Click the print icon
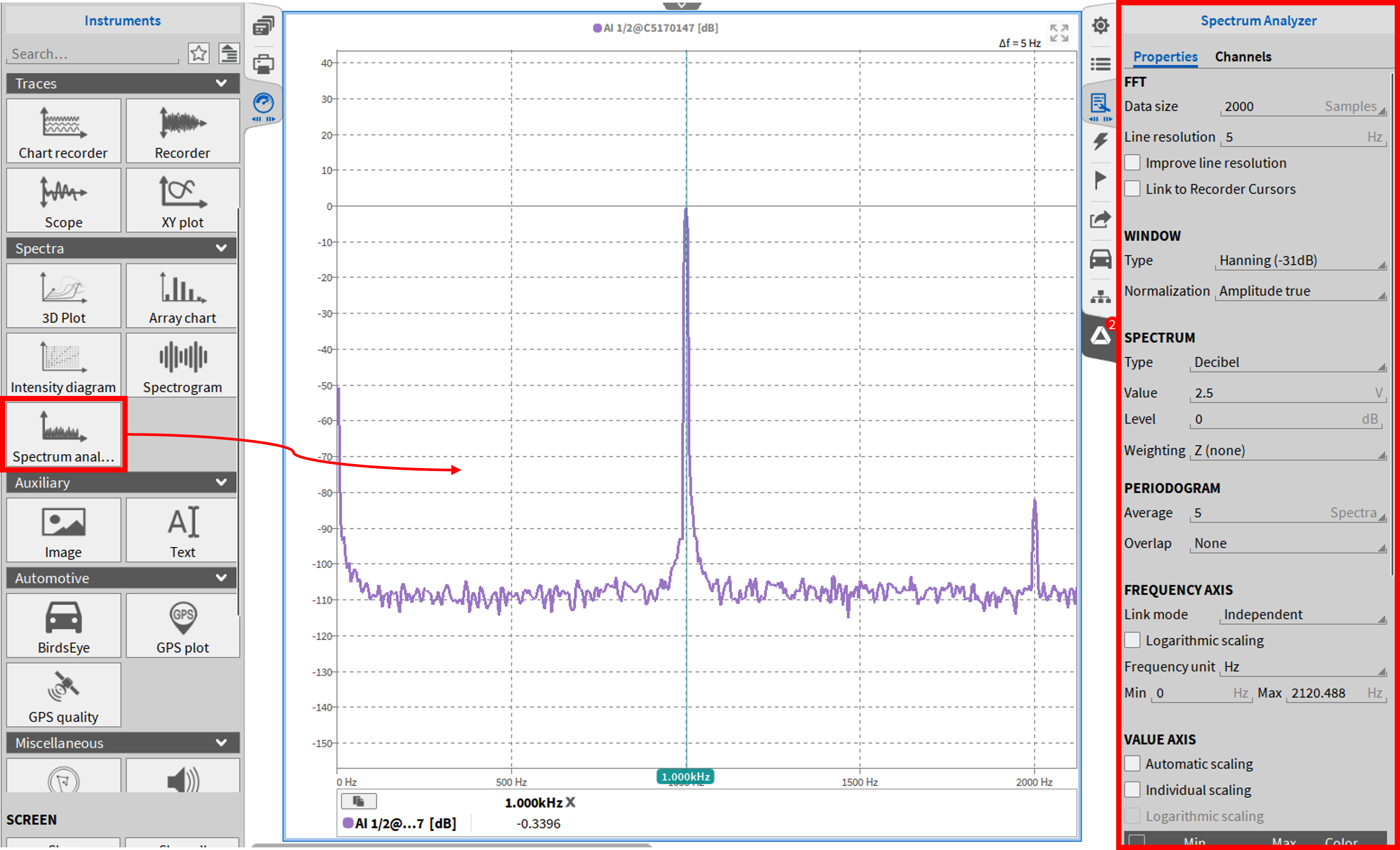 (x=263, y=64)
